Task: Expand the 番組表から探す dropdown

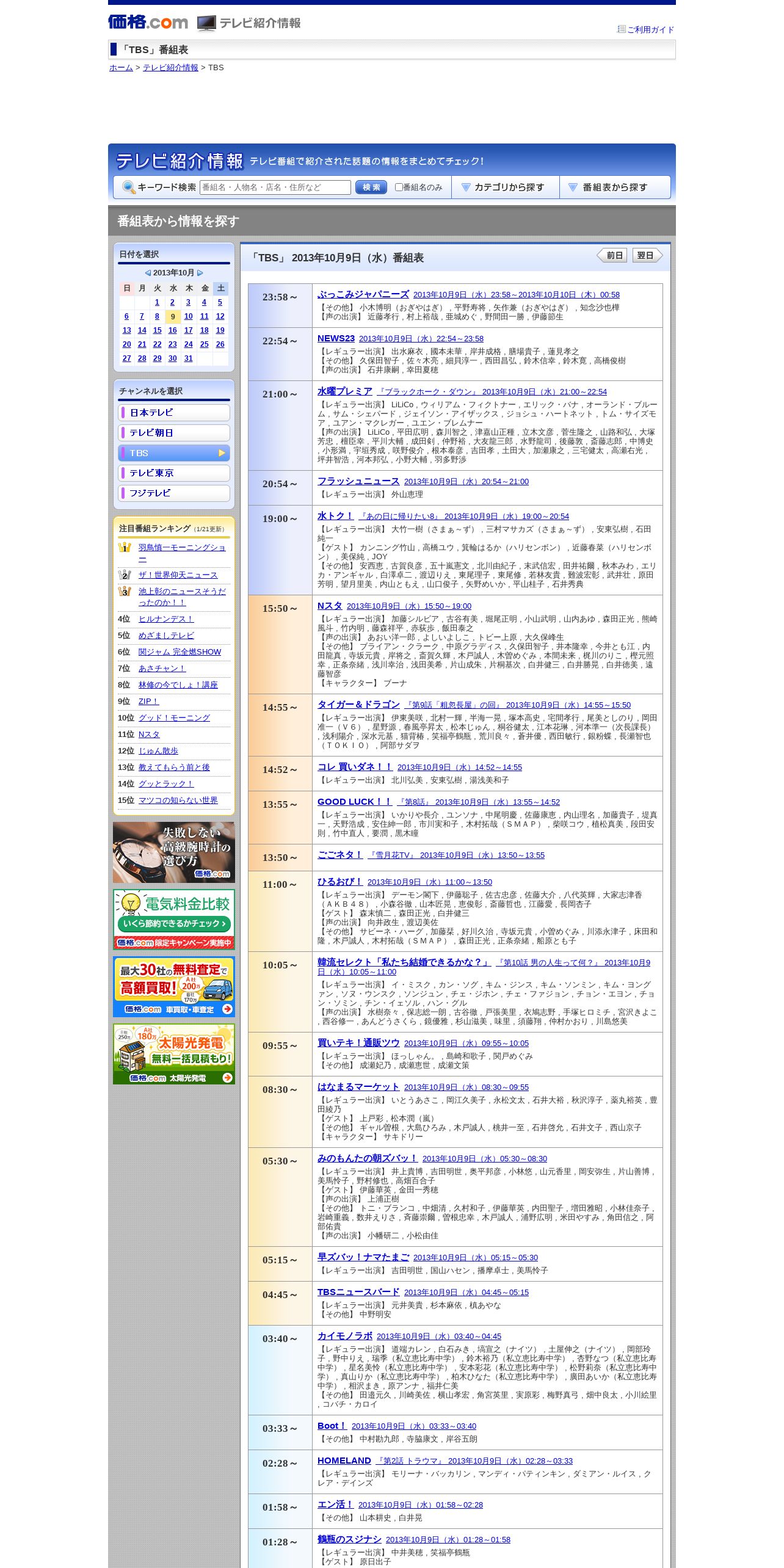Action: pyautogui.click(x=615, y=187)
